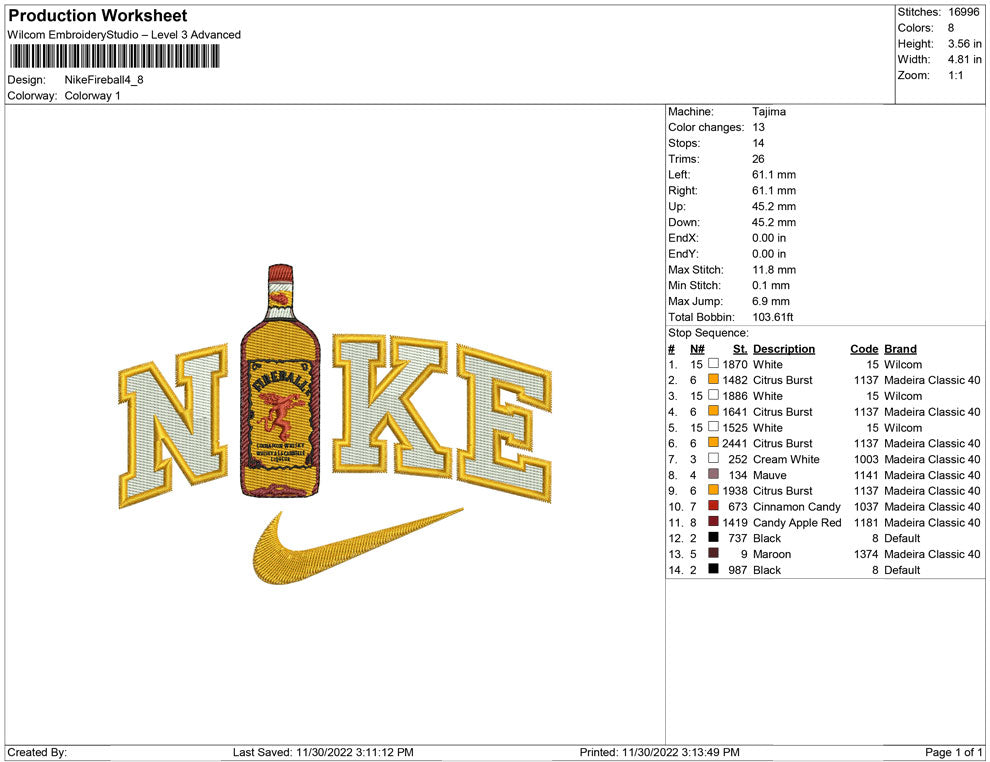990x762 pixels.
Task: Click thread code 1181 for Candy Apple Red
Action: point(866,522)
